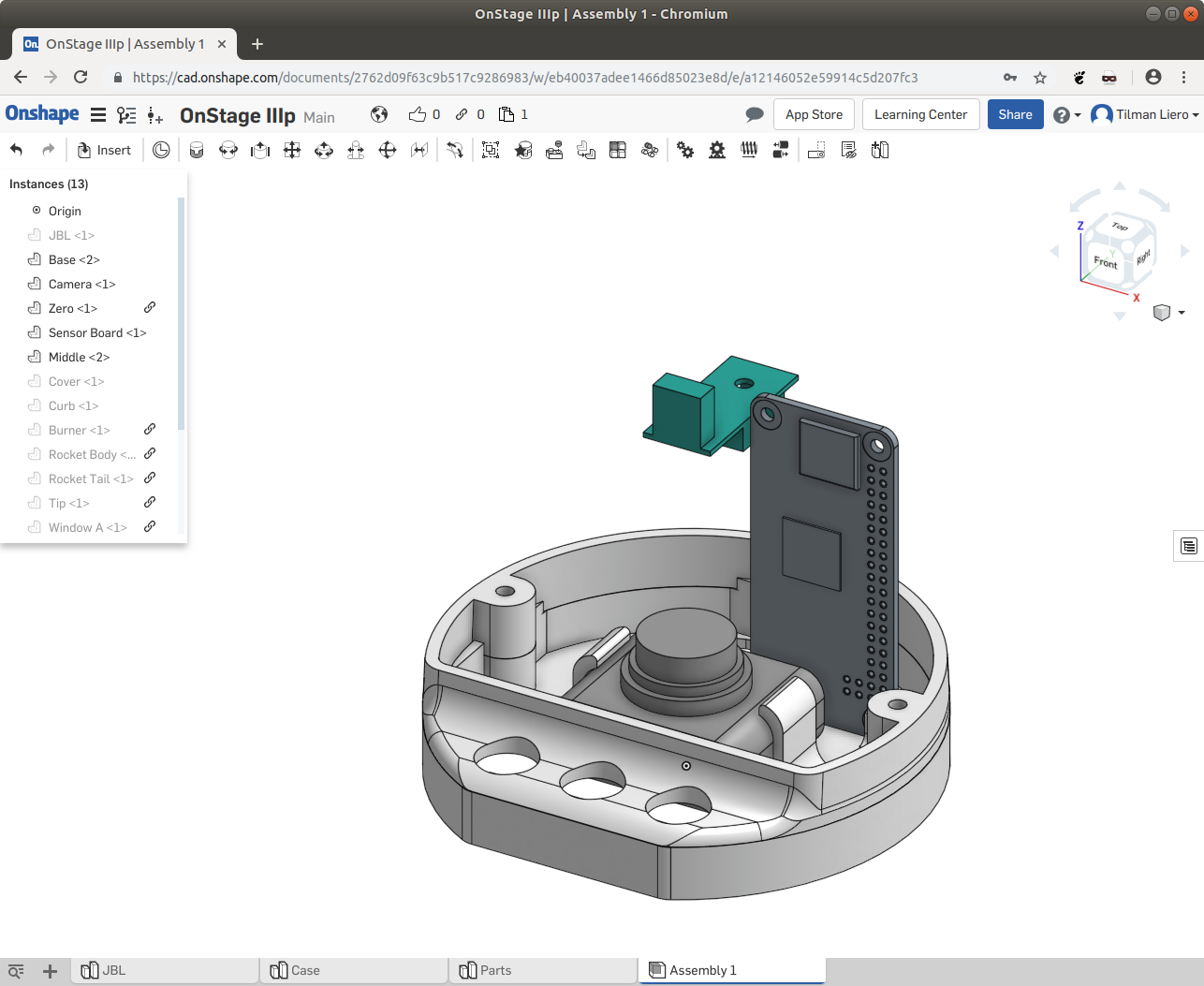Click the Onshape logo
The height and width of the screenshot is (986, 1204).
42,114
